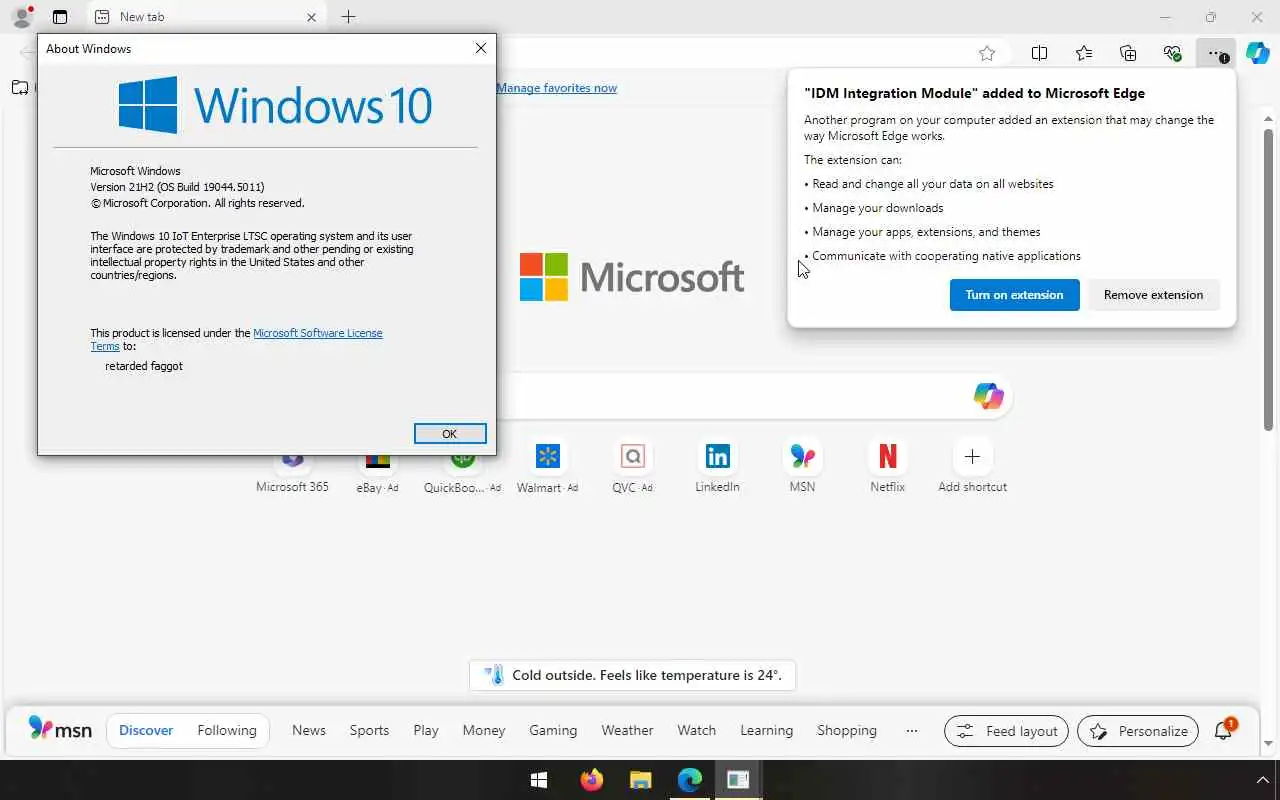Open the Walmart shortcut tile

[547, 468]
